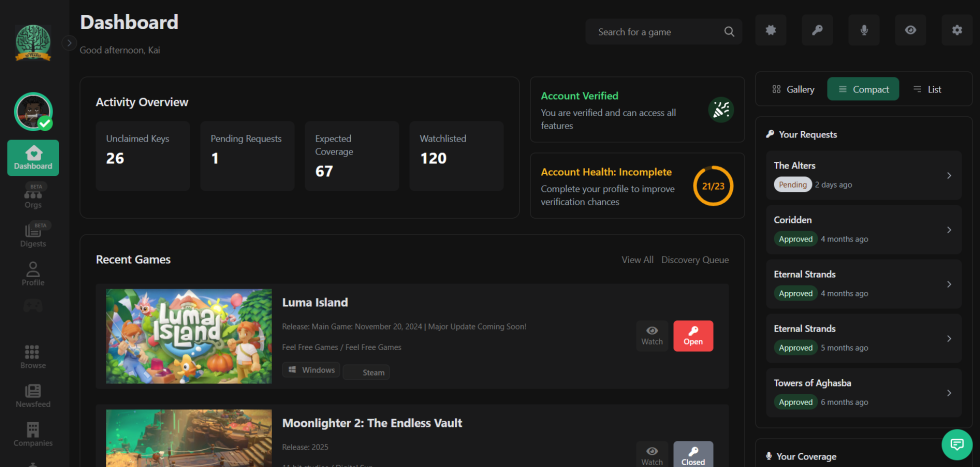980x467 pixels.
Task: Open Orgs beta menu item
Action: 33,198
